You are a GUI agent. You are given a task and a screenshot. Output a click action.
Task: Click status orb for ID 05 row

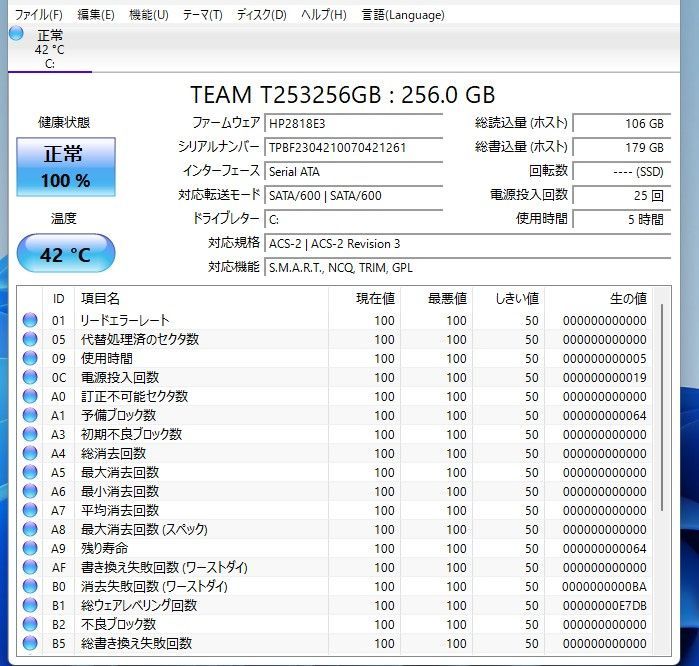(x=30, y=339)
